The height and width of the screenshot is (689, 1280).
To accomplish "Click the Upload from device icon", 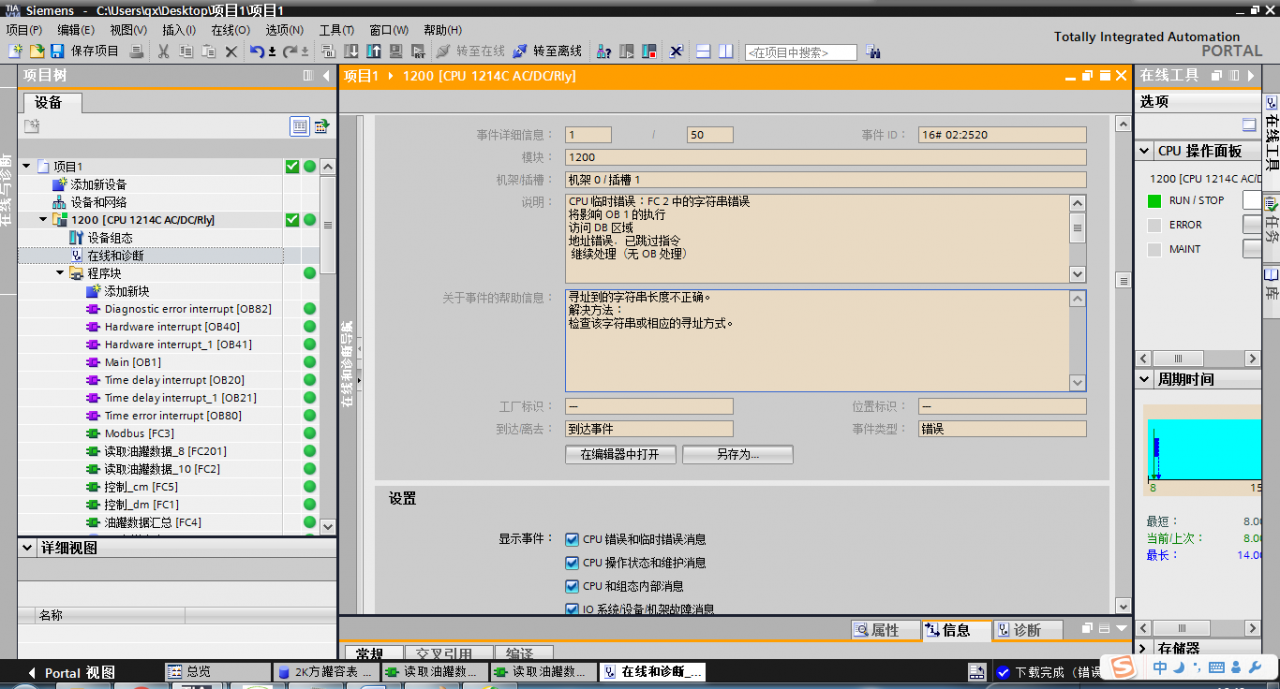I will (374, 51).
